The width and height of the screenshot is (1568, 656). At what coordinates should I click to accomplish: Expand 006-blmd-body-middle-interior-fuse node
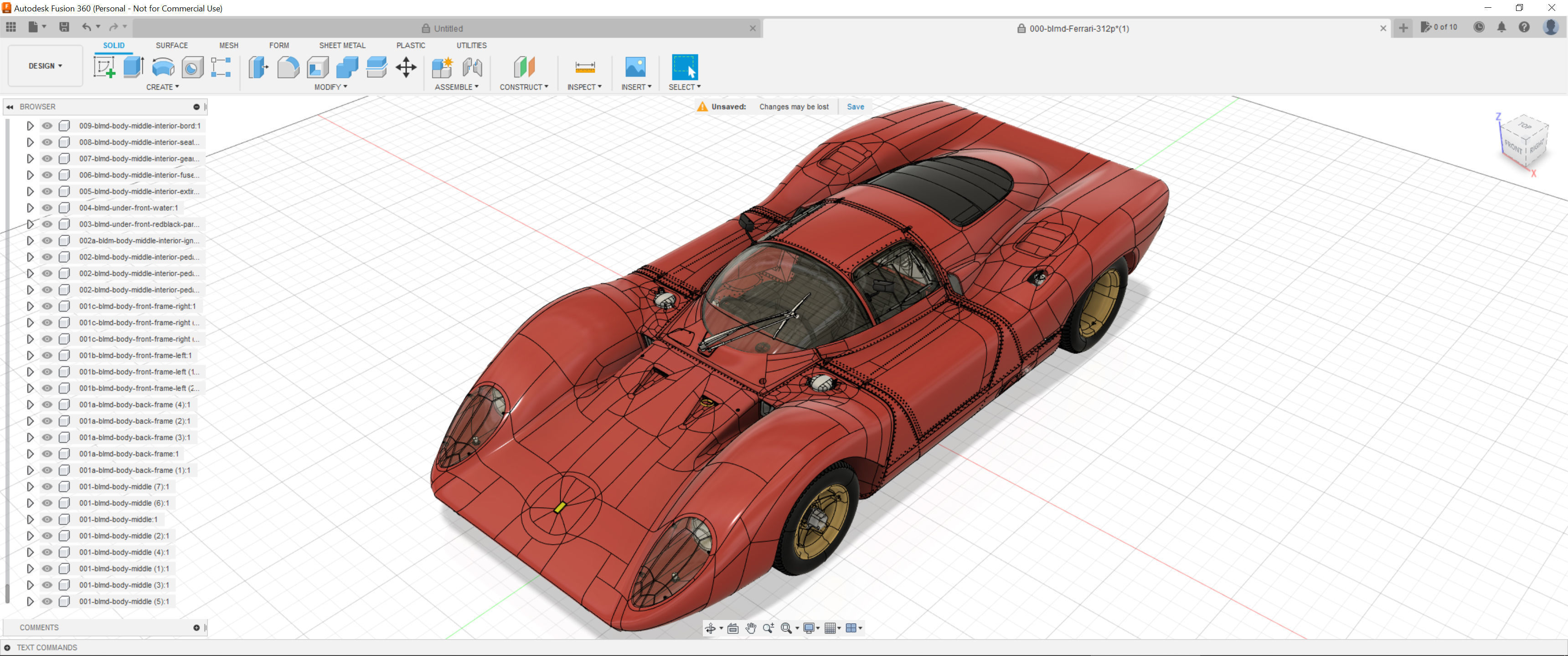(x=30, y=175)
